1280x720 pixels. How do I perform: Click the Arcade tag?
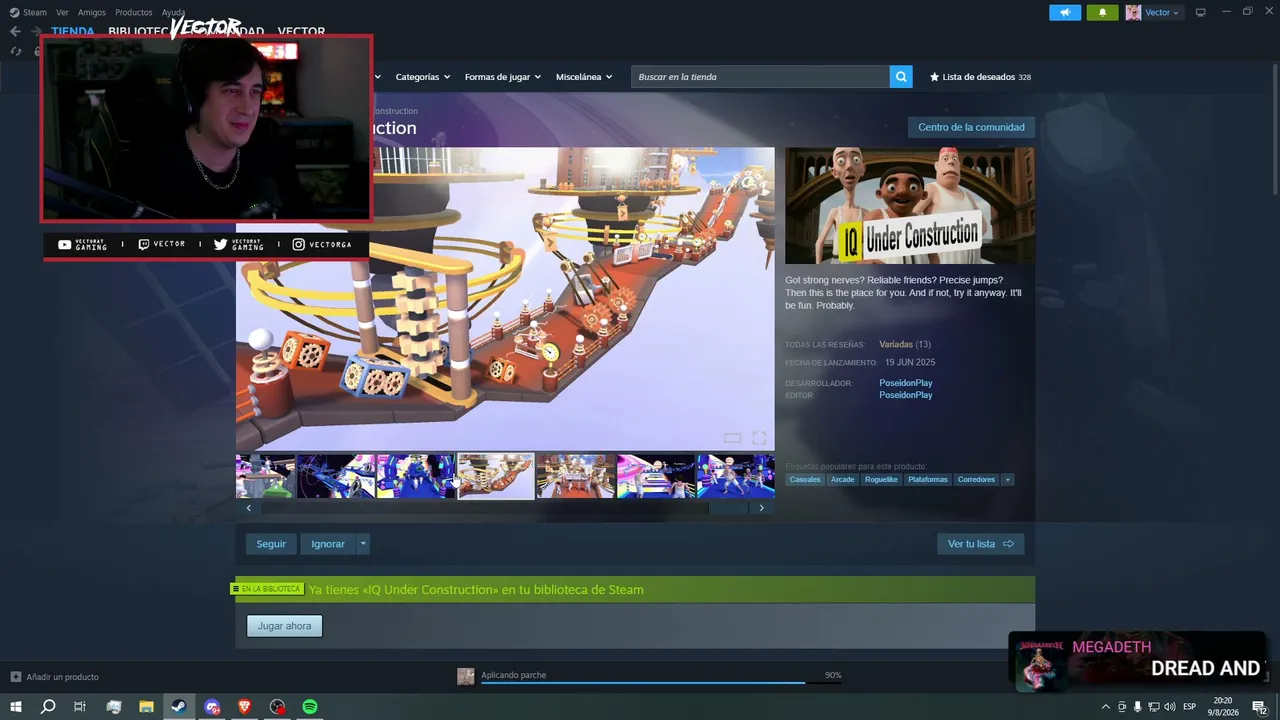843,480
